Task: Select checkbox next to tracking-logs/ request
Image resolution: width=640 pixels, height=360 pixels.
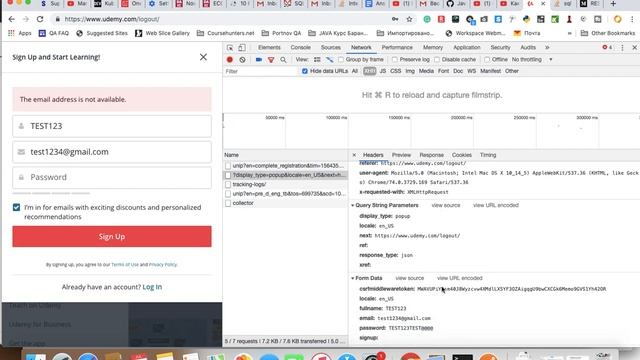Action: [228, 184]
